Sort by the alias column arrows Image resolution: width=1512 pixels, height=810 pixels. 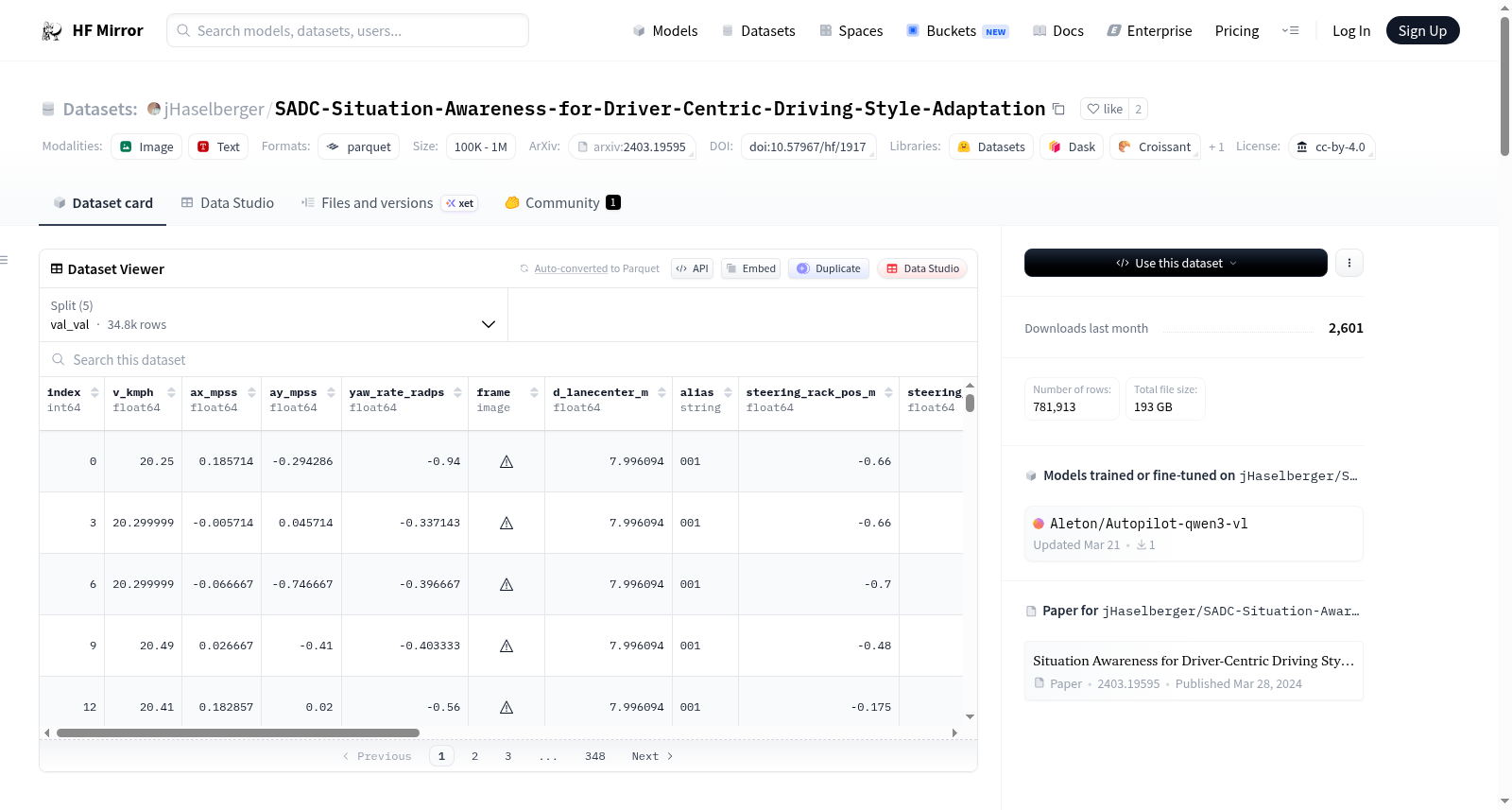(x=728, y=392)
